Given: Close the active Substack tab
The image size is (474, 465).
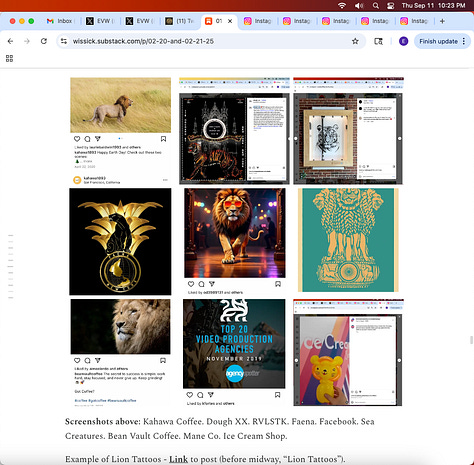Looking at the screenshot, I should click(230, 21).
